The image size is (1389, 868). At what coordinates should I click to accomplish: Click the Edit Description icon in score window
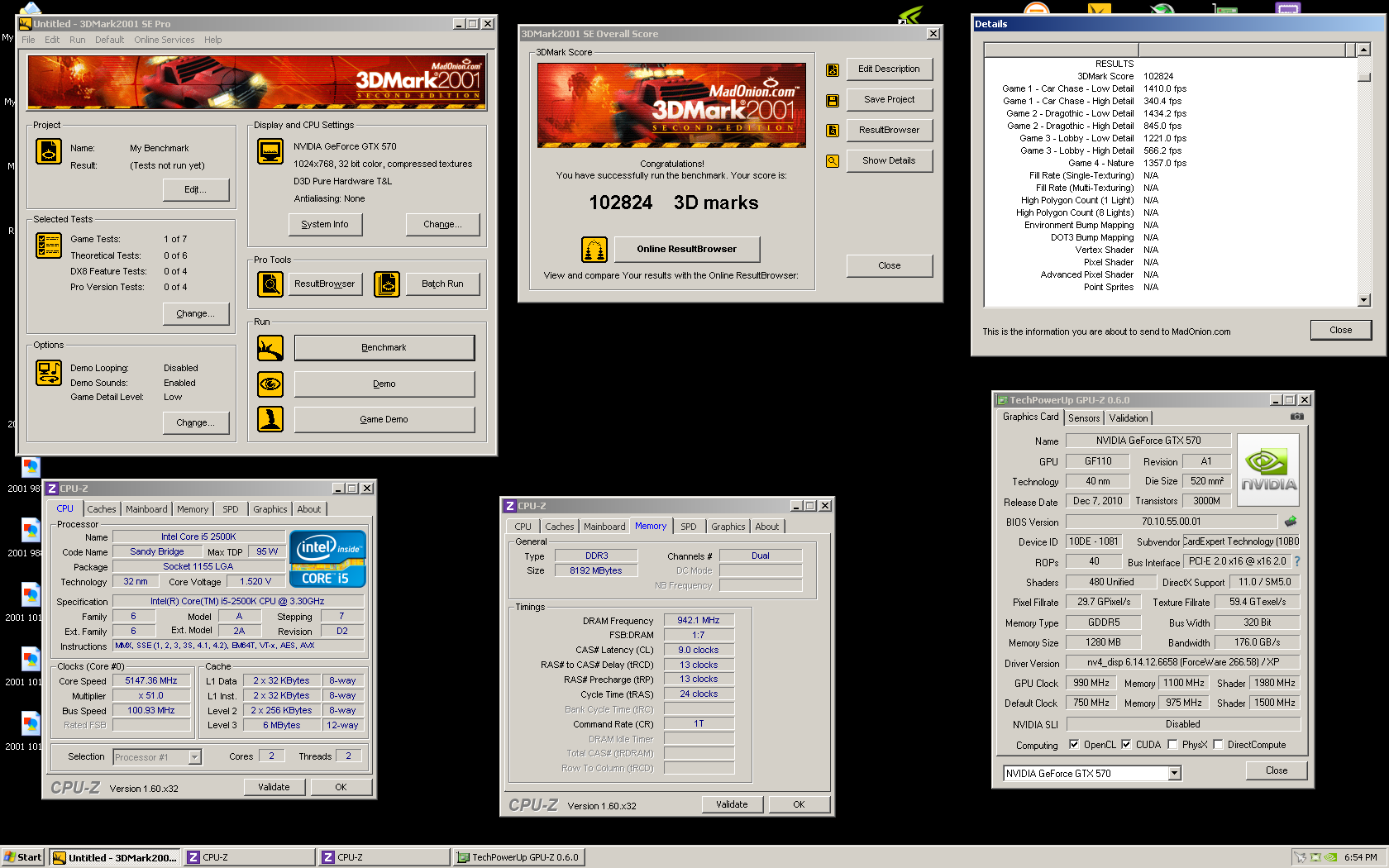(833, 70)
